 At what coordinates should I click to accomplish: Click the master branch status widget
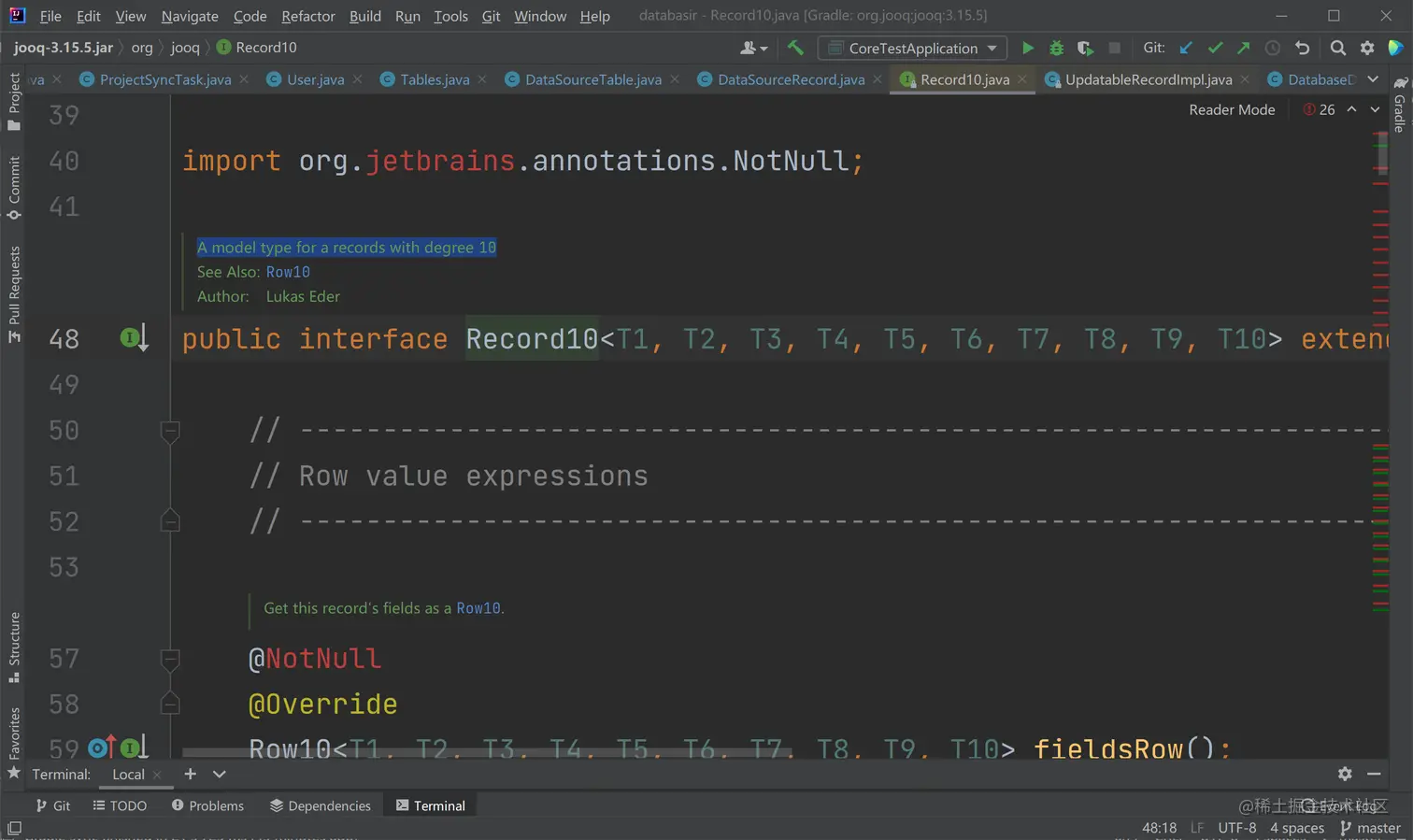coord(1370,828)
